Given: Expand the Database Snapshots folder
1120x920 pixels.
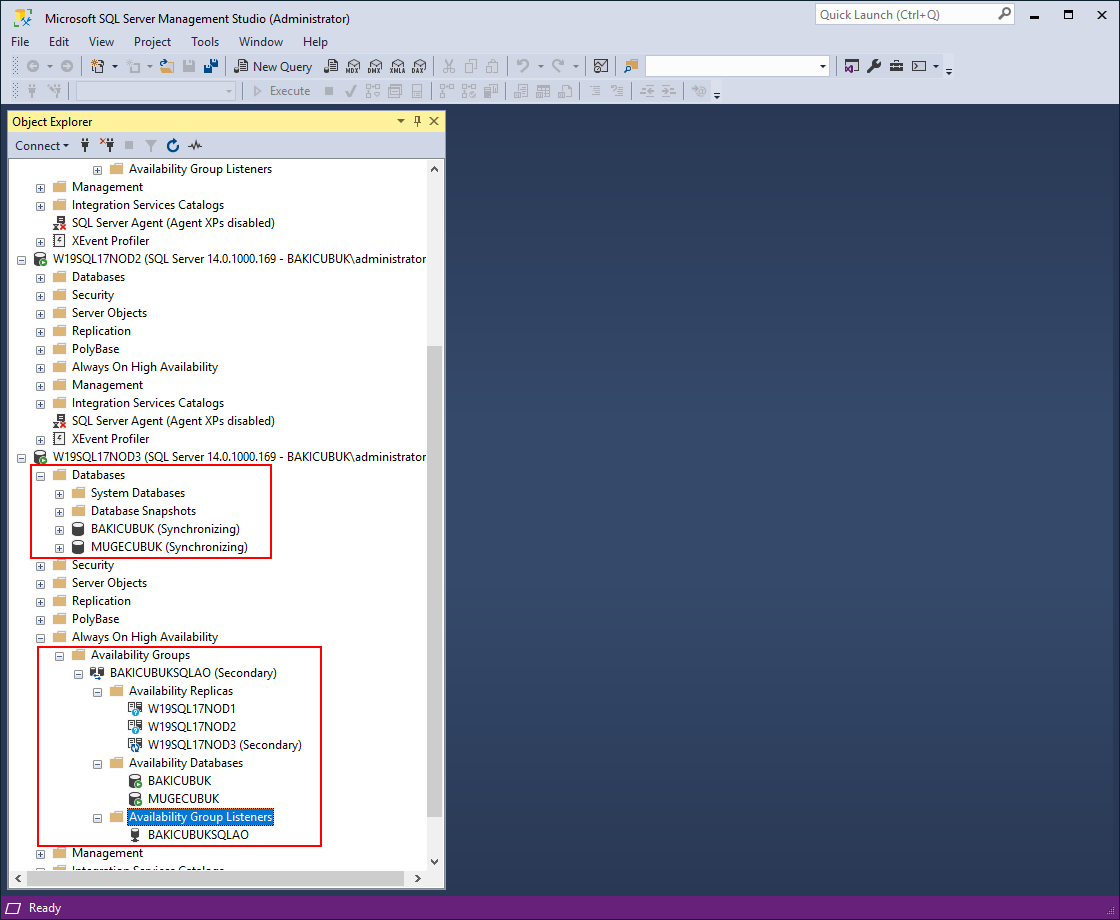Looking at the screenshot, I should [x=59, y=512].
